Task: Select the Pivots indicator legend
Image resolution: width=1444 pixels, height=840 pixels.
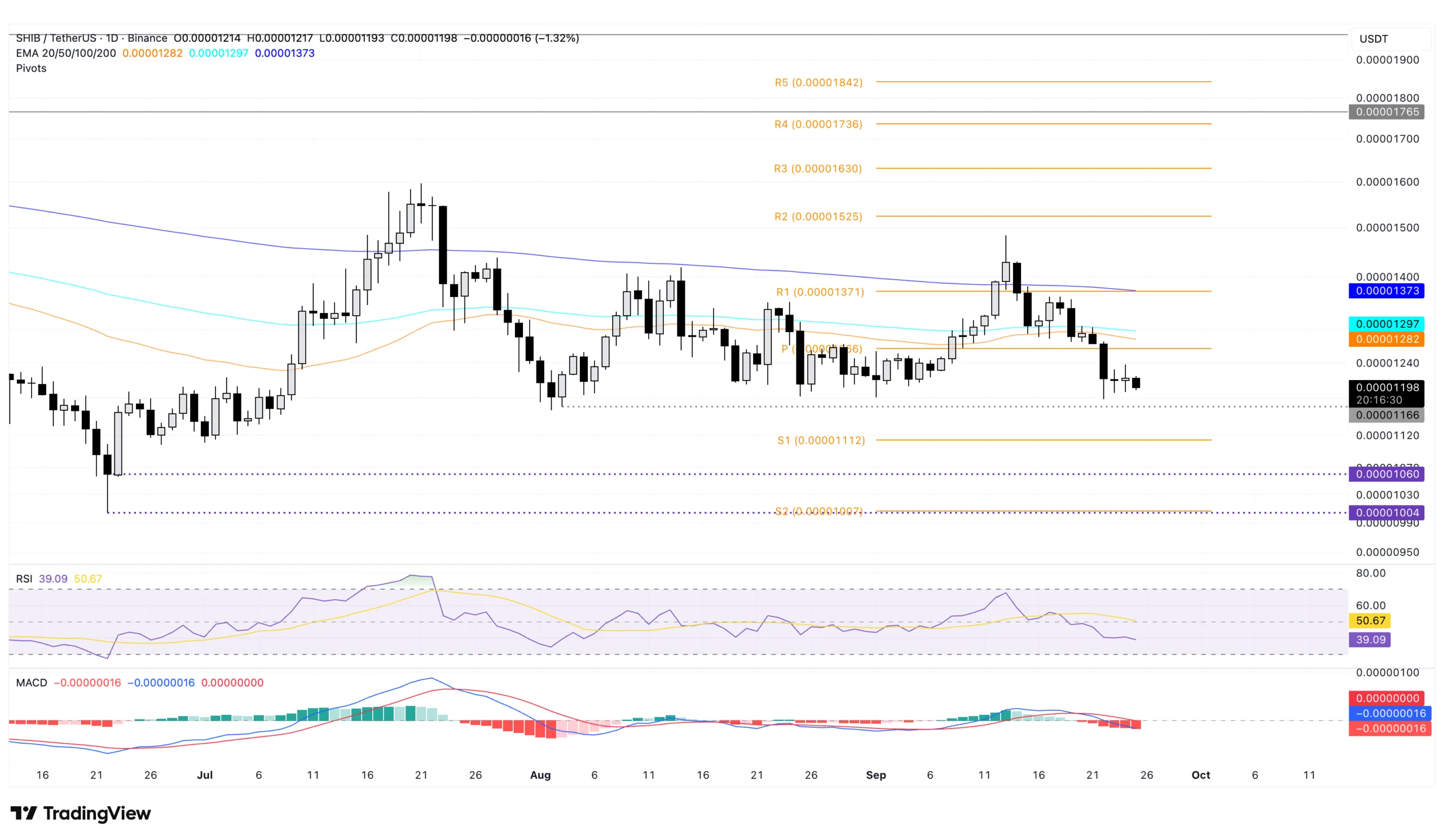Action: pyautogui.click(x=31, y=68)
